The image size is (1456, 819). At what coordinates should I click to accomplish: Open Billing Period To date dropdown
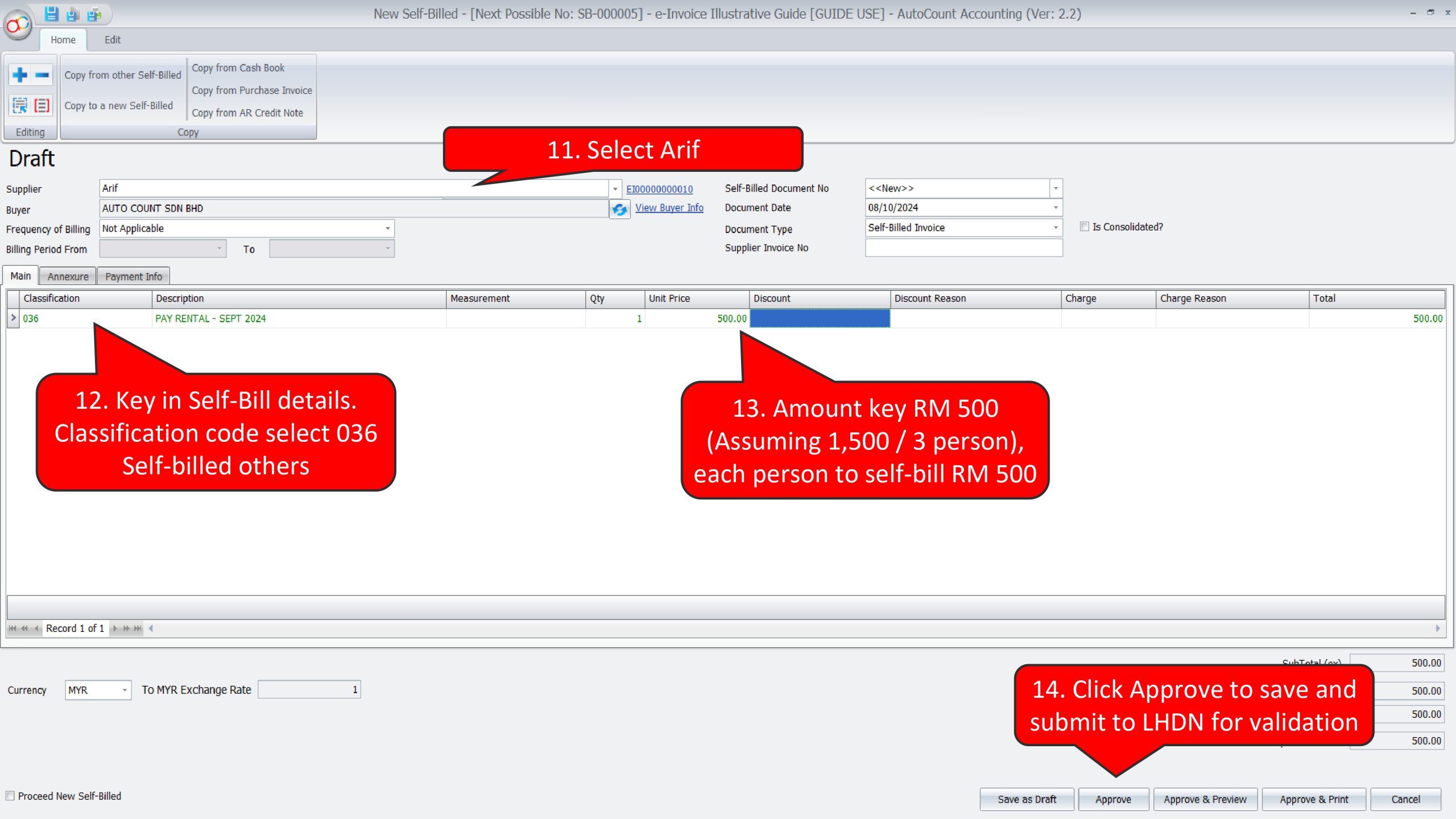coord(387,249)
